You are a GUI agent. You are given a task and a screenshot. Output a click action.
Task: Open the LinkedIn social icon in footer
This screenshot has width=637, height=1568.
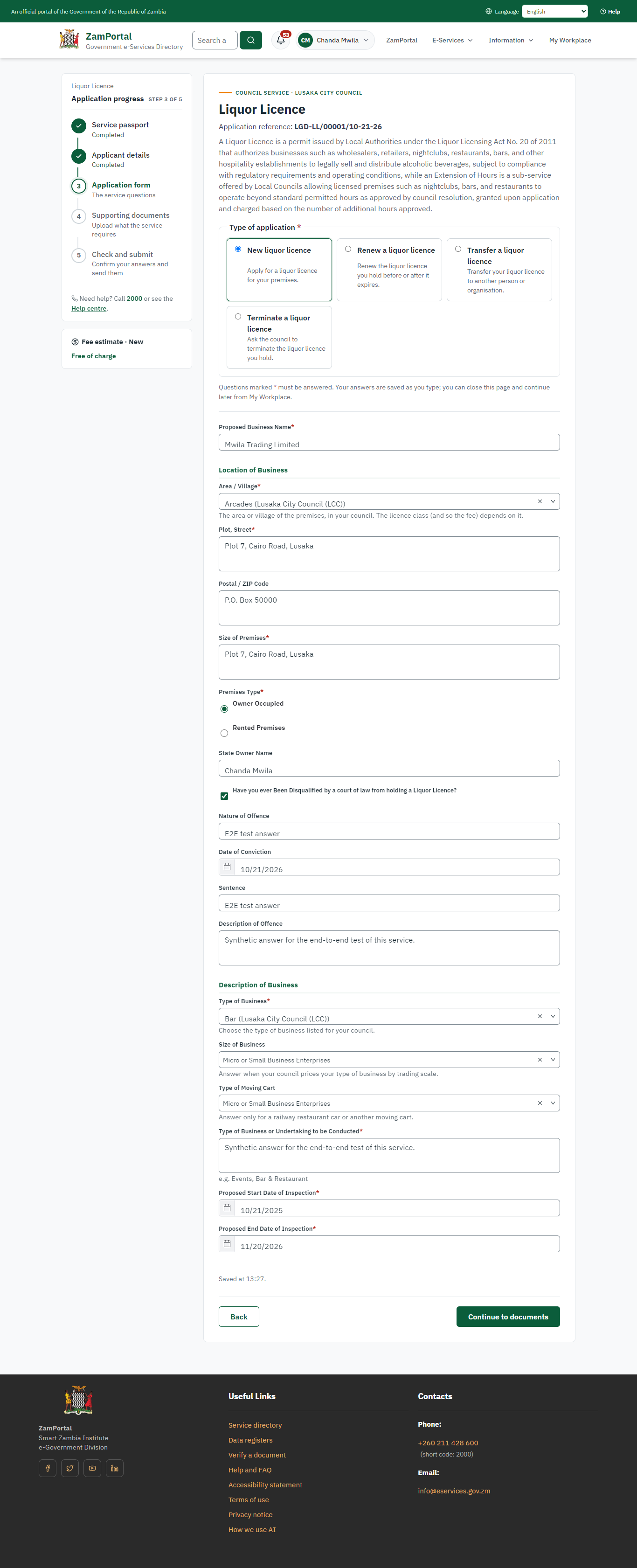pos(114,1468)
